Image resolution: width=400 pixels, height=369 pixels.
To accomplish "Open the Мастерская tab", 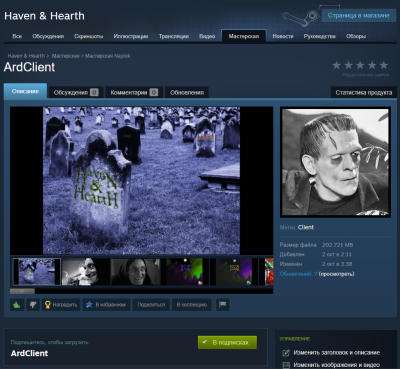I will [x=244, y=36].
